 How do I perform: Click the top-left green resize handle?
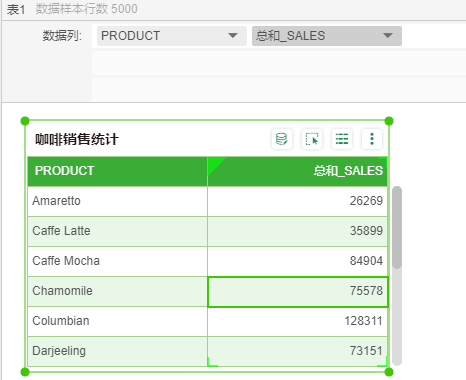click(x=25, y=121)
